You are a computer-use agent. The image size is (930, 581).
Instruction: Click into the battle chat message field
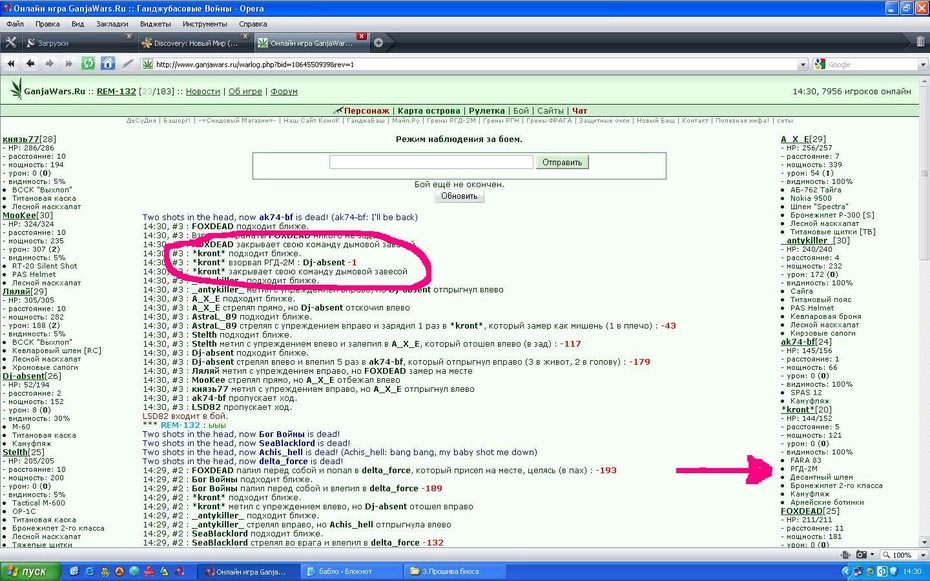431,162
